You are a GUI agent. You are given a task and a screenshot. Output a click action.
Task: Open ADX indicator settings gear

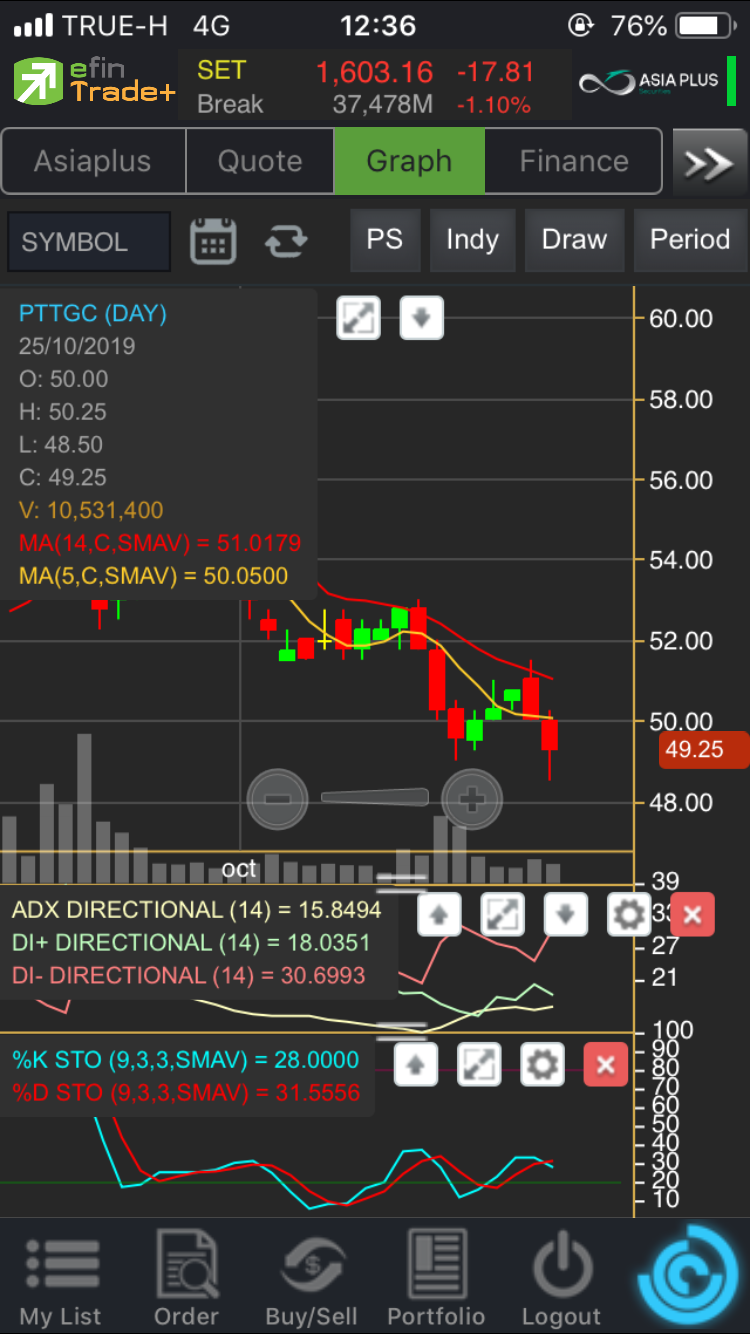coord(629,914)
